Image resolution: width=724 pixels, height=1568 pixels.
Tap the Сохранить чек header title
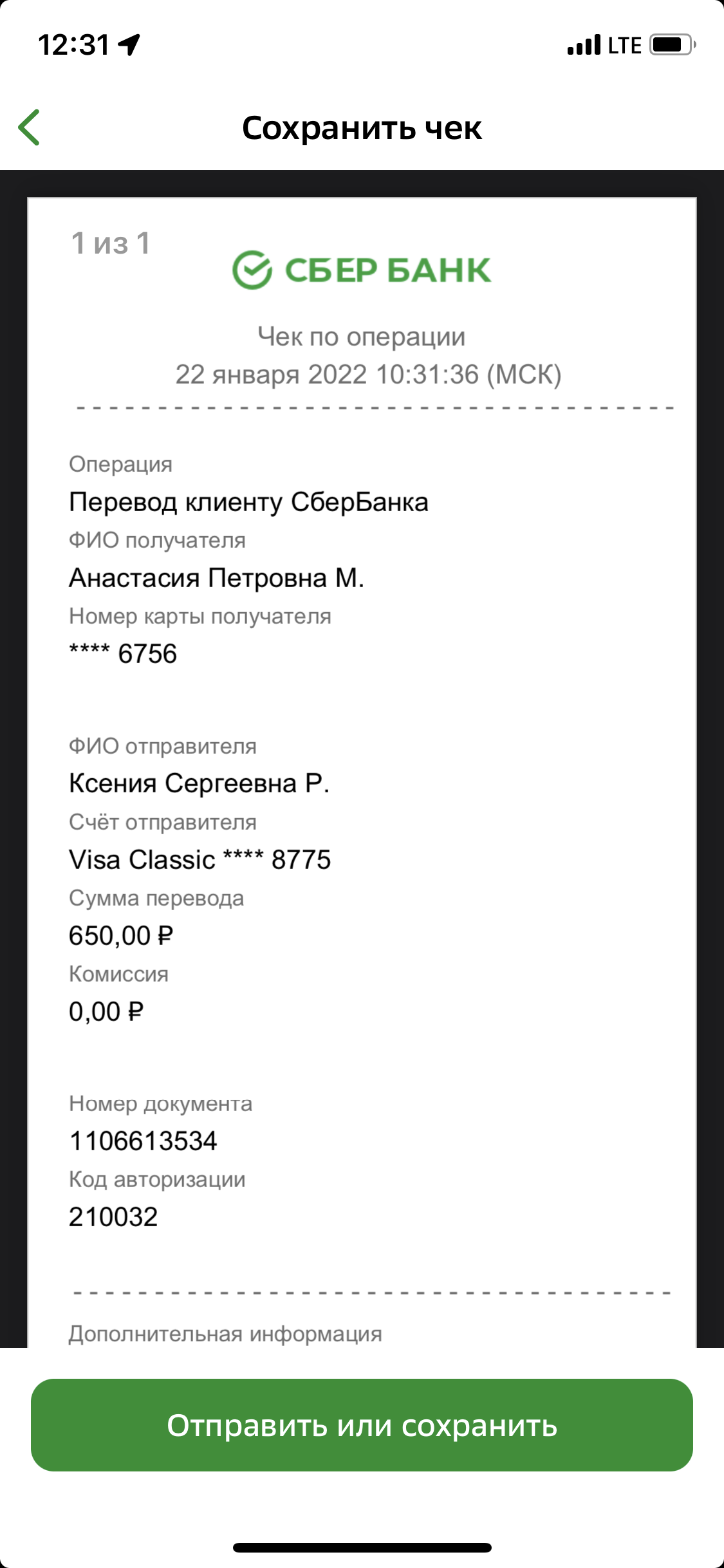click(x=362, y=128)
